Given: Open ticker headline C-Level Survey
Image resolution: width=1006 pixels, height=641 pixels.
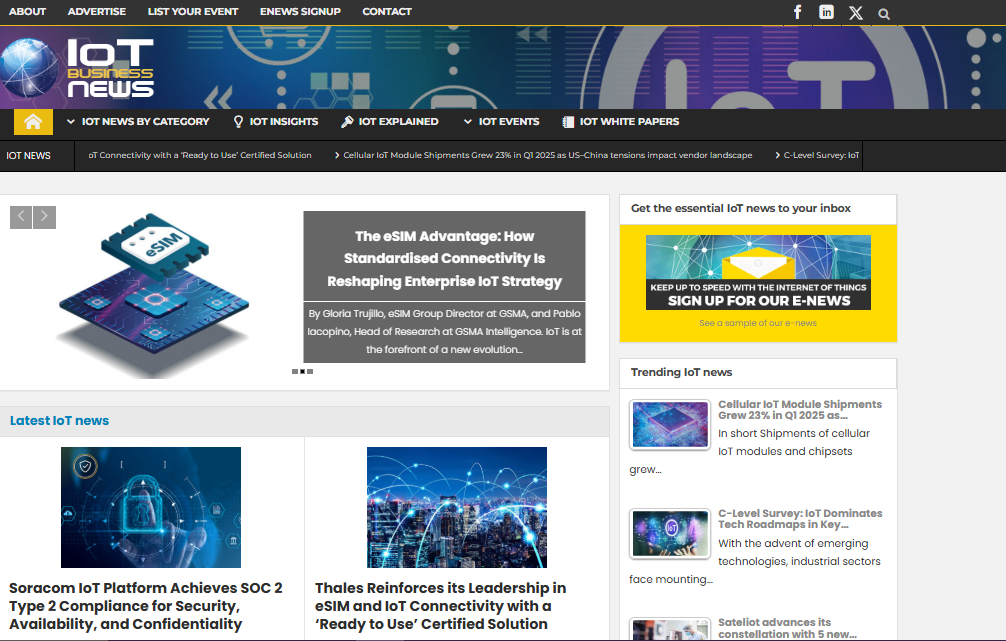Looking at the screenshot, I should [821, 155].
